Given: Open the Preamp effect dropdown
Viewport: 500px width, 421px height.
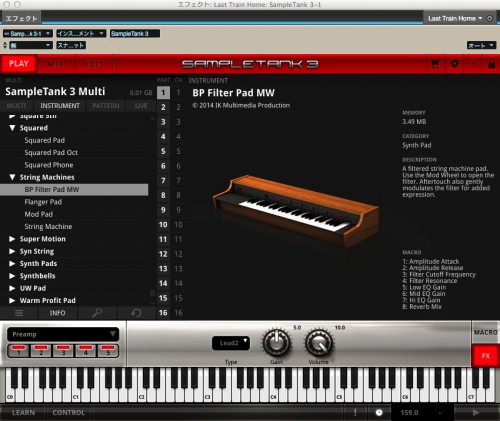Looking at the screenshot, I should click(63, 334).
